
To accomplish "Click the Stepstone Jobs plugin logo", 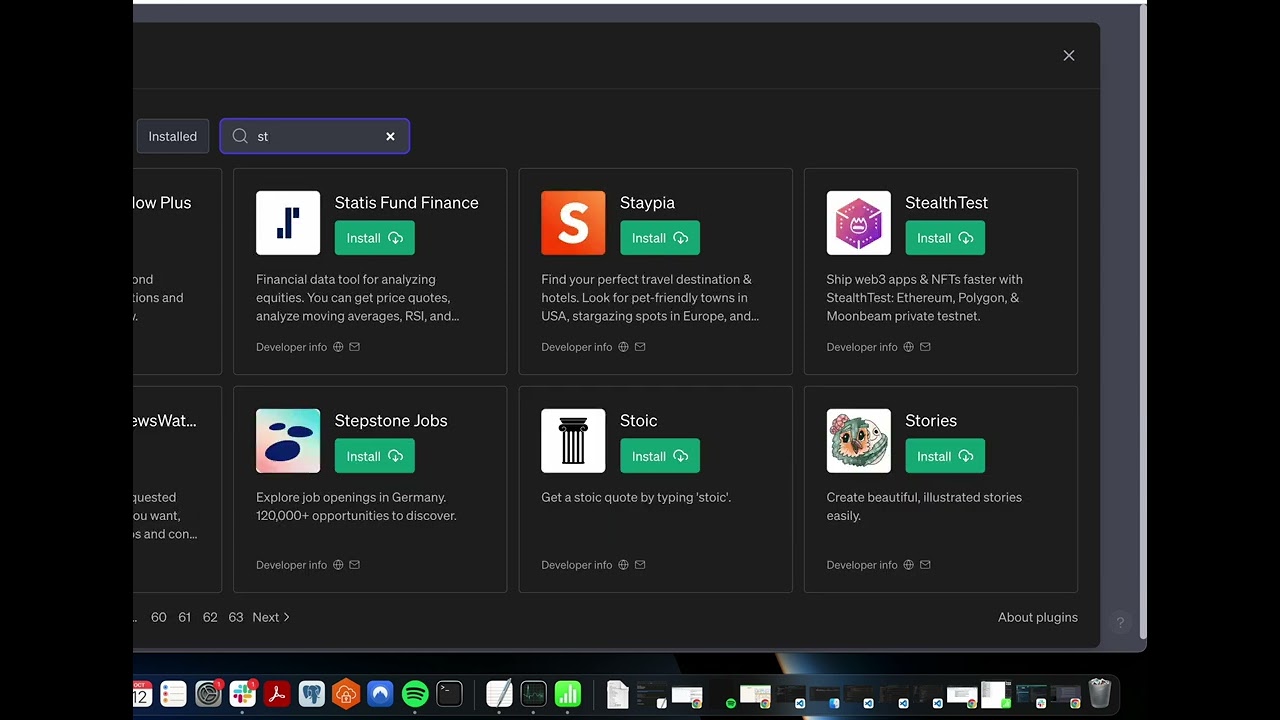I will (x=288, y=441).
